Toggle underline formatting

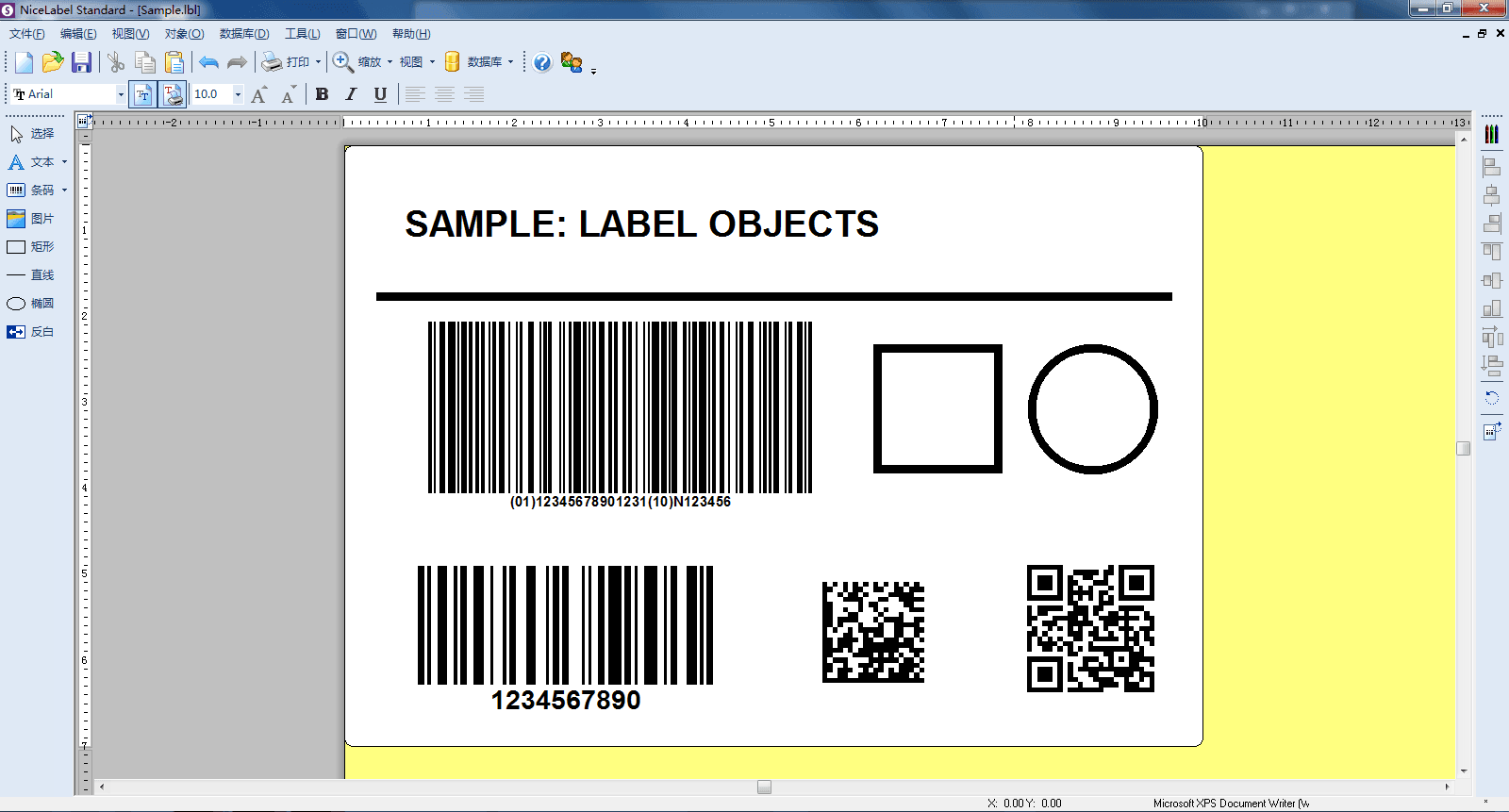coord(380,94)
